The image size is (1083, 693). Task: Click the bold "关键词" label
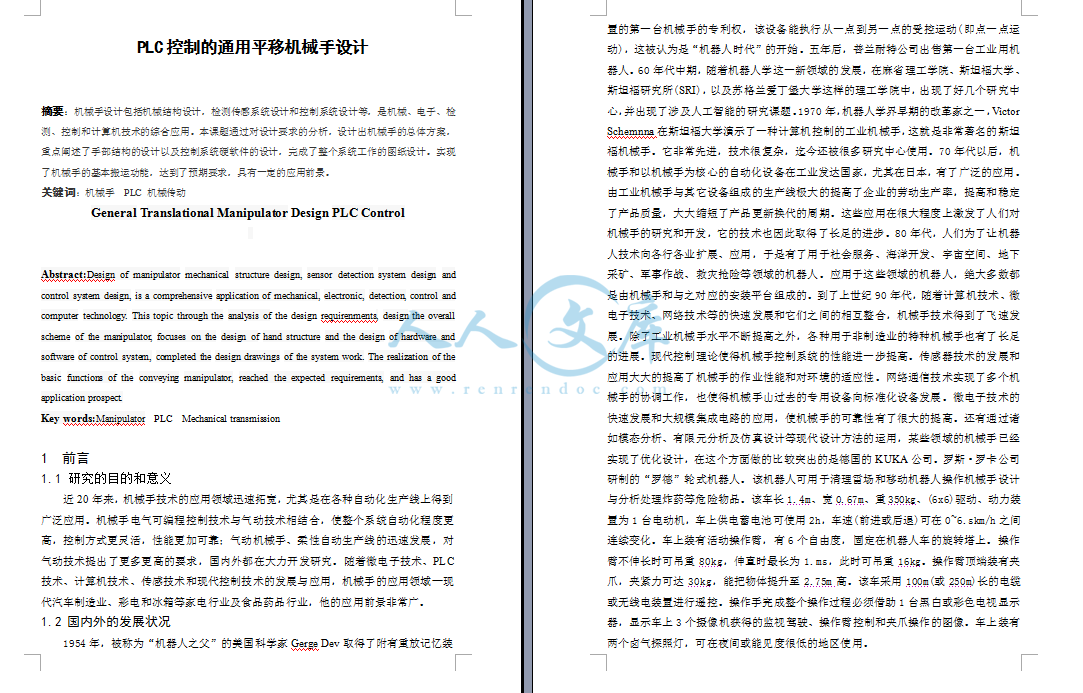pyautogui.click(x=58, y=192)
